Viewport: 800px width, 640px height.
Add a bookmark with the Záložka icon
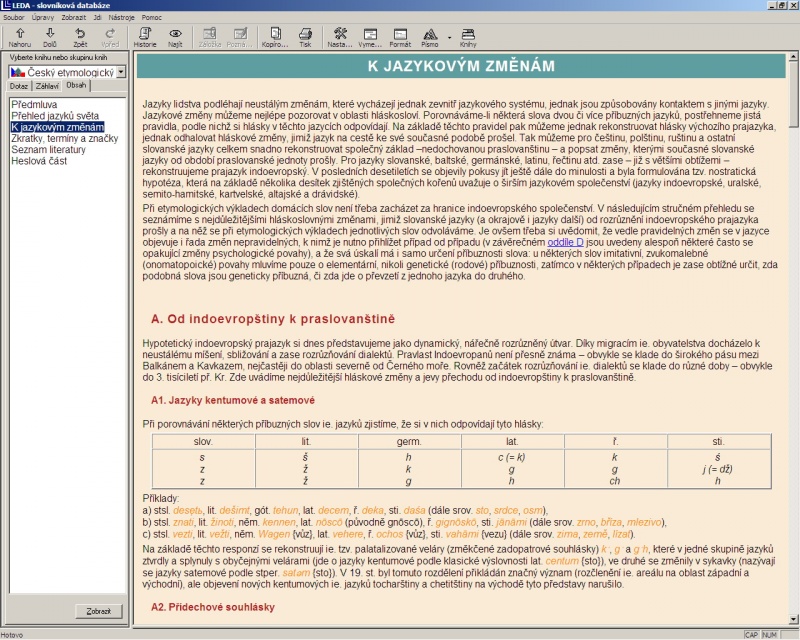coord(210,37)
